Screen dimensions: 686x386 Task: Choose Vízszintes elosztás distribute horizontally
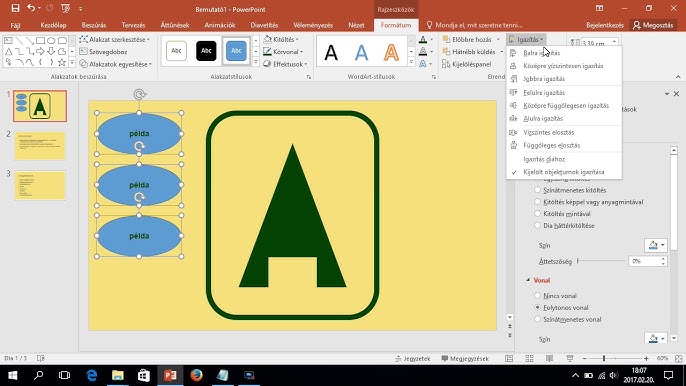pyautogui.click(x=564, y=132)
